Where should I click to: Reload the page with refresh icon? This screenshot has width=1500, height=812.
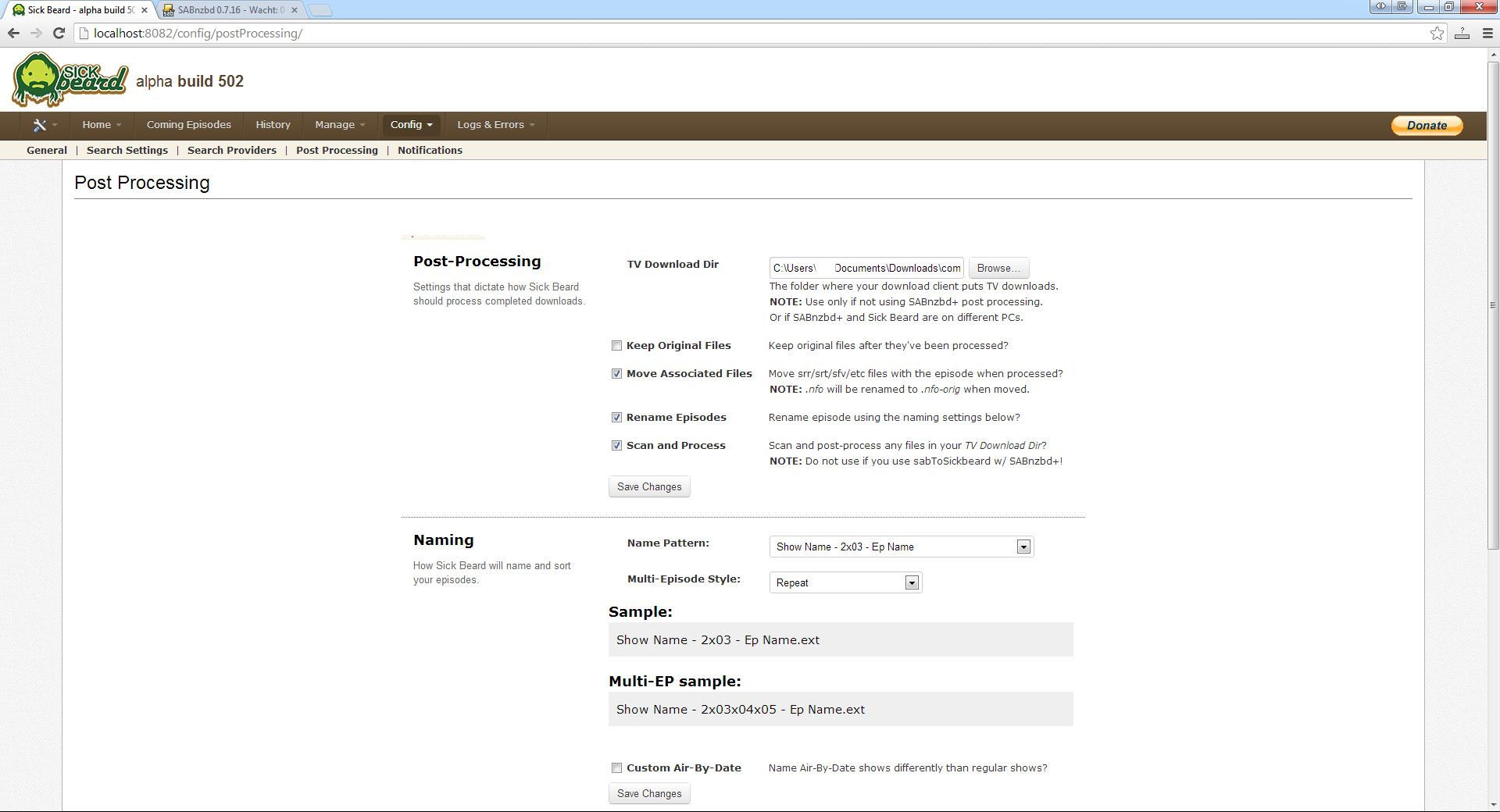point(59,33)
